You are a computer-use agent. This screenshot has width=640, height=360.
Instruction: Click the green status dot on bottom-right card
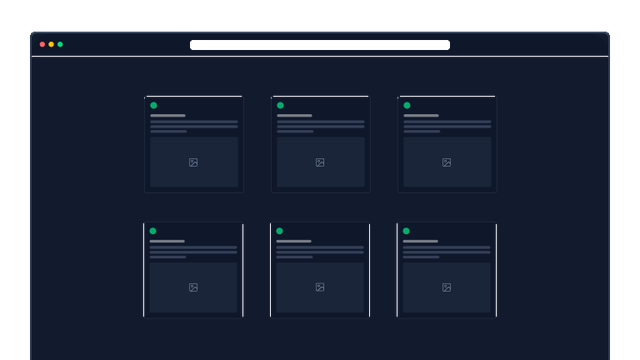(x=406, y=231)
